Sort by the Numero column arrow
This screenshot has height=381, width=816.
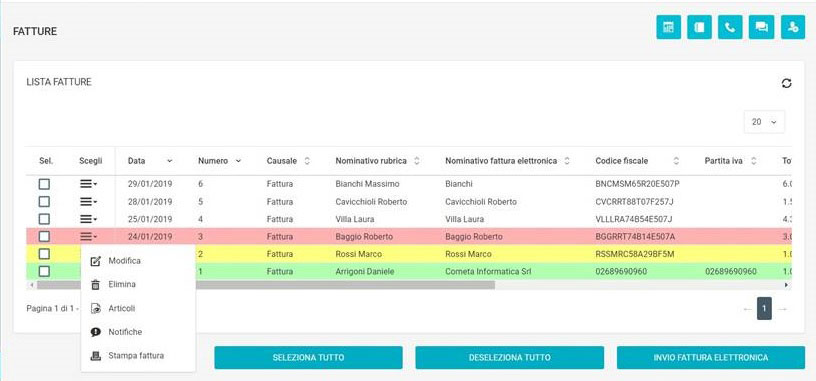pos(238,161)
